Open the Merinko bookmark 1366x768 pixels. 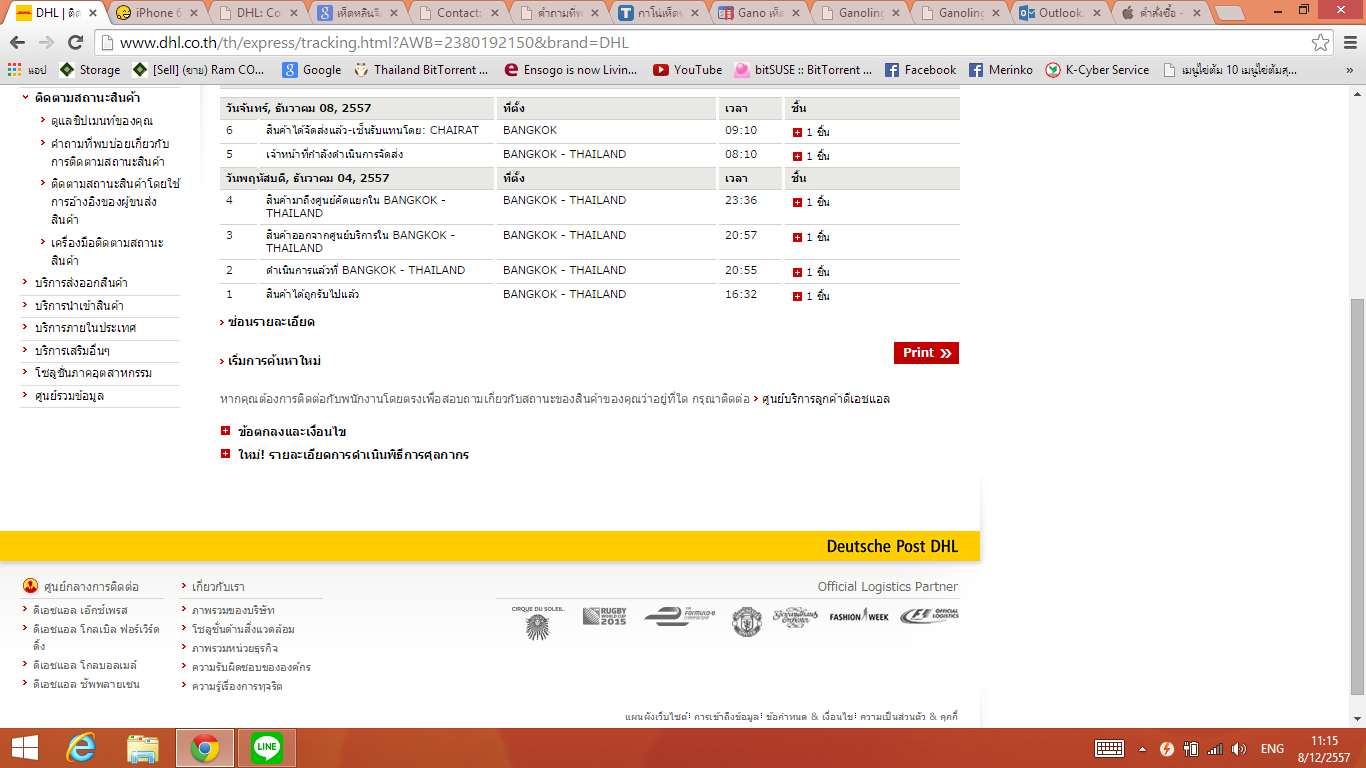[x=1001, y=70]
